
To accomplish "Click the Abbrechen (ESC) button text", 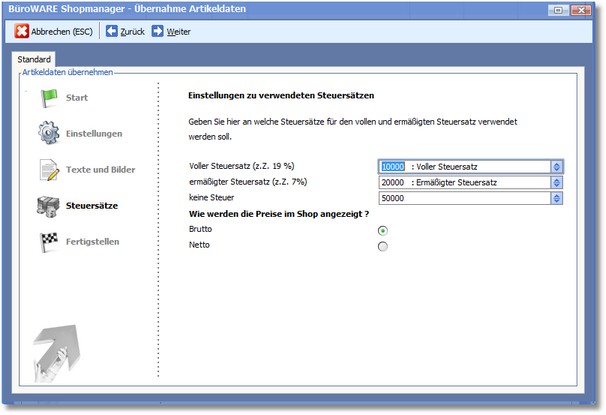I will (62, 31).
